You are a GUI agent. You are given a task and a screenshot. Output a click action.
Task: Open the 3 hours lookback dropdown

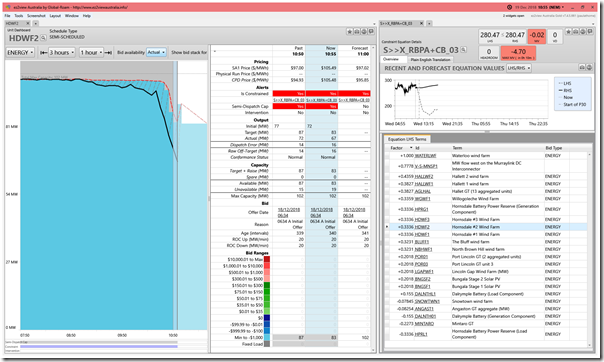pyautogui.click(x=62, y=52)
